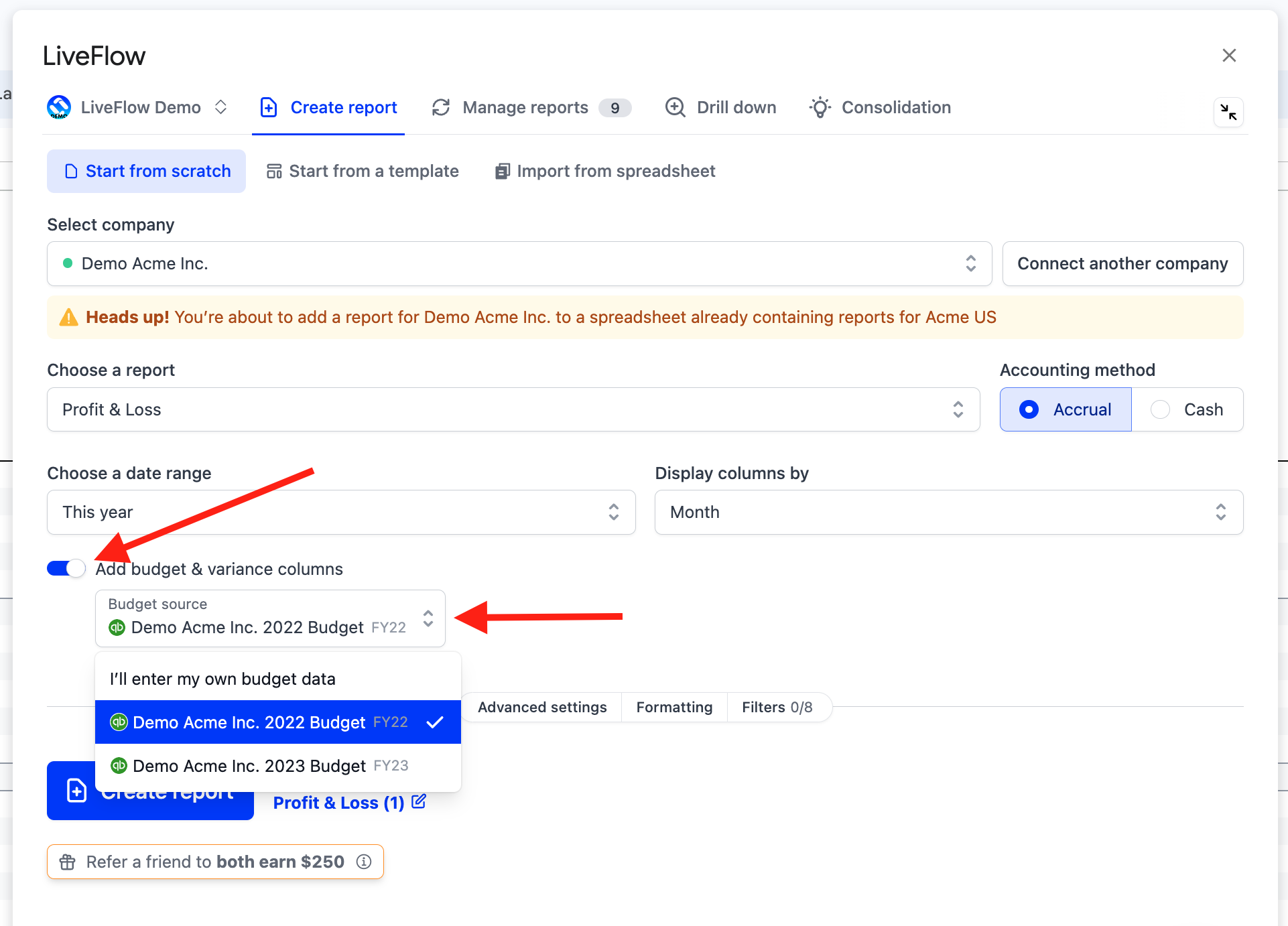Click the Import from spreadsheet icon
Viewport: 1288px width, 926px height.
pos(503,172)
